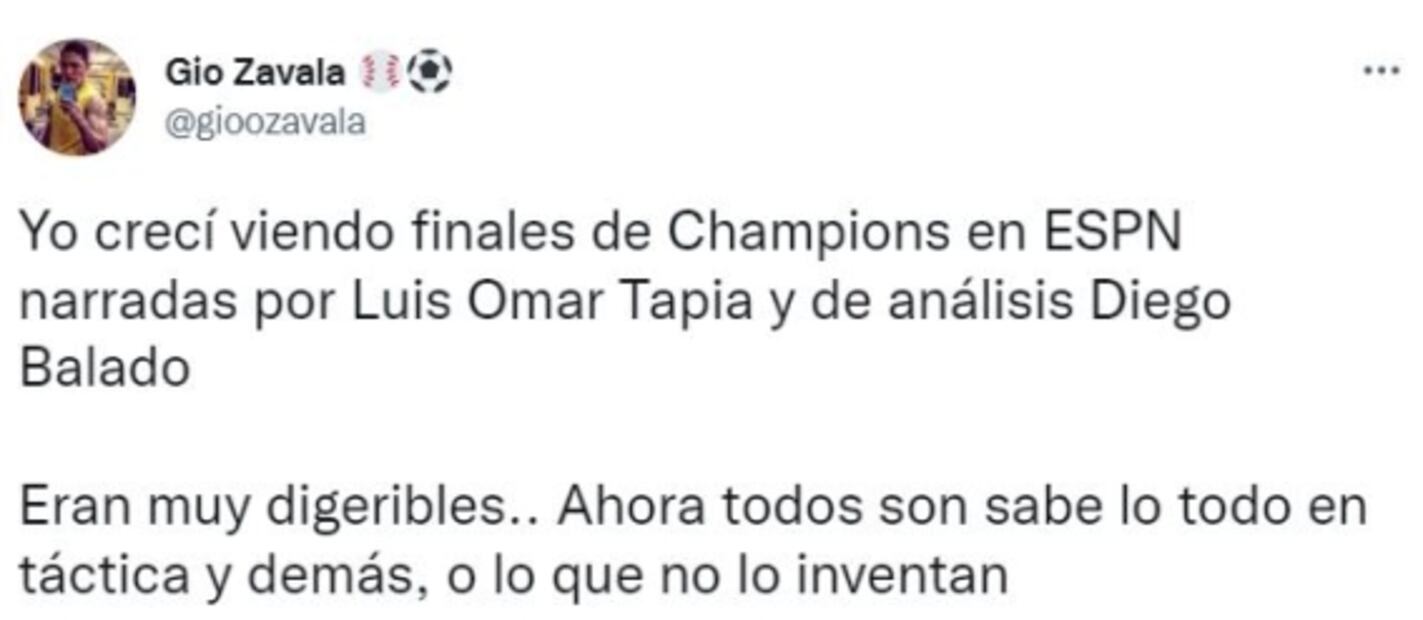Screen dimensions: 1423x620
Task: Click the soccer ball emoji beside the name
Action: pos(430,73)
